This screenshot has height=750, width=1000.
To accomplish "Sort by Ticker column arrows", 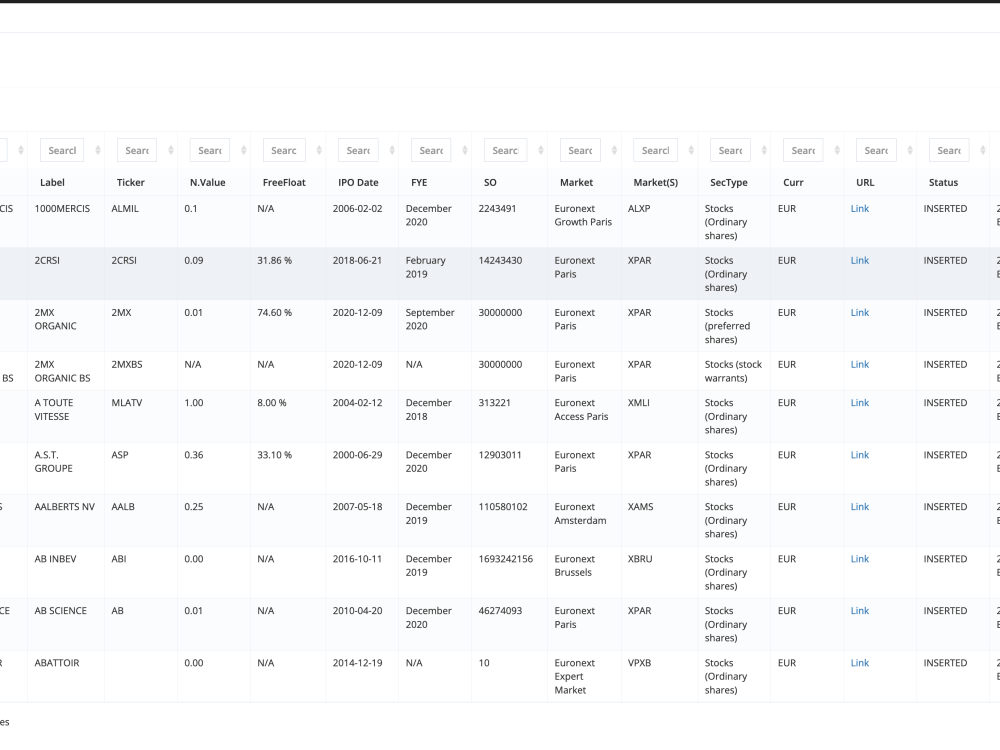I will (171, 151).
